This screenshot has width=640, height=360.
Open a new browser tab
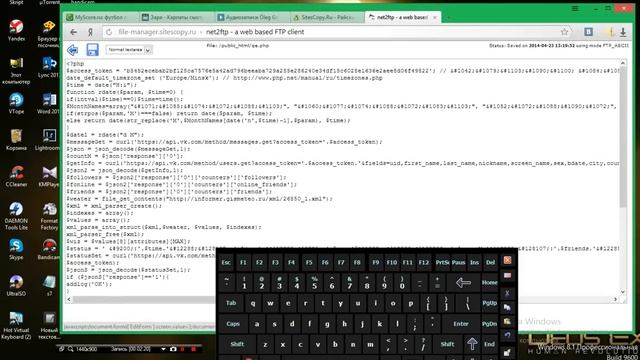click(x=448, y=17)
